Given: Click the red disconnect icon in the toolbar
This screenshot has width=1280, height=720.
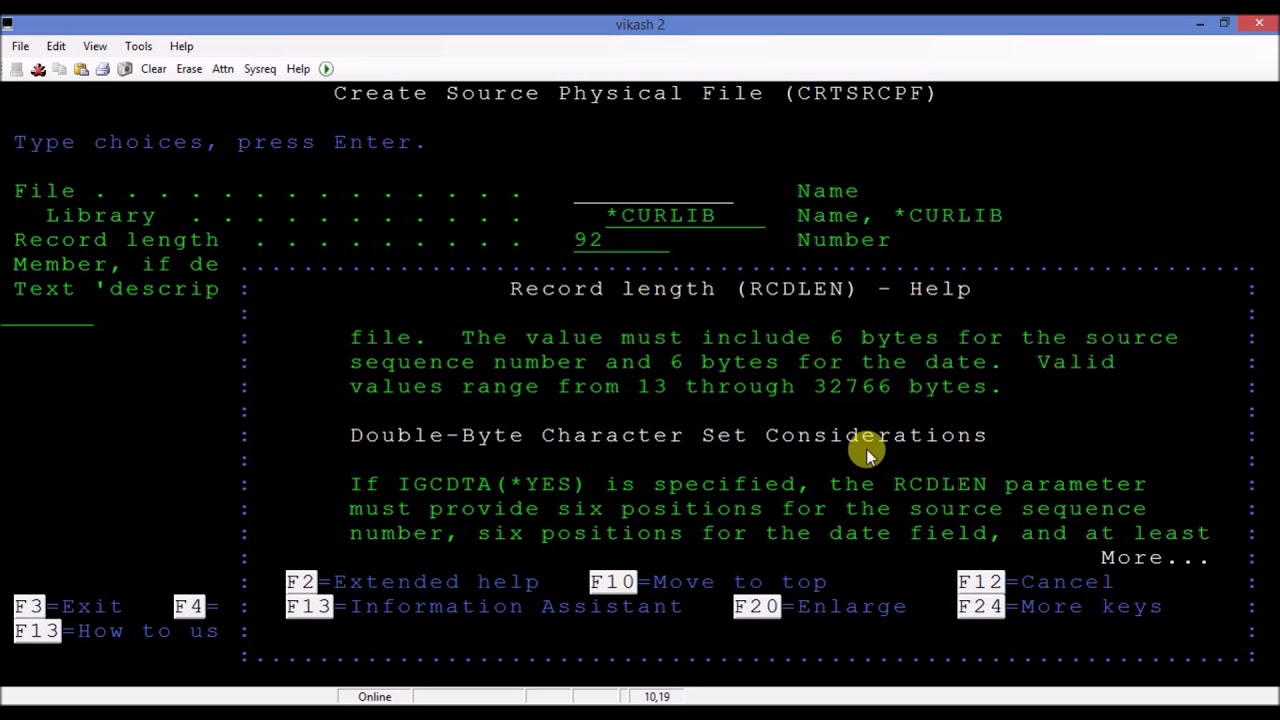Looking at the screenshot, I should (38, 69).
